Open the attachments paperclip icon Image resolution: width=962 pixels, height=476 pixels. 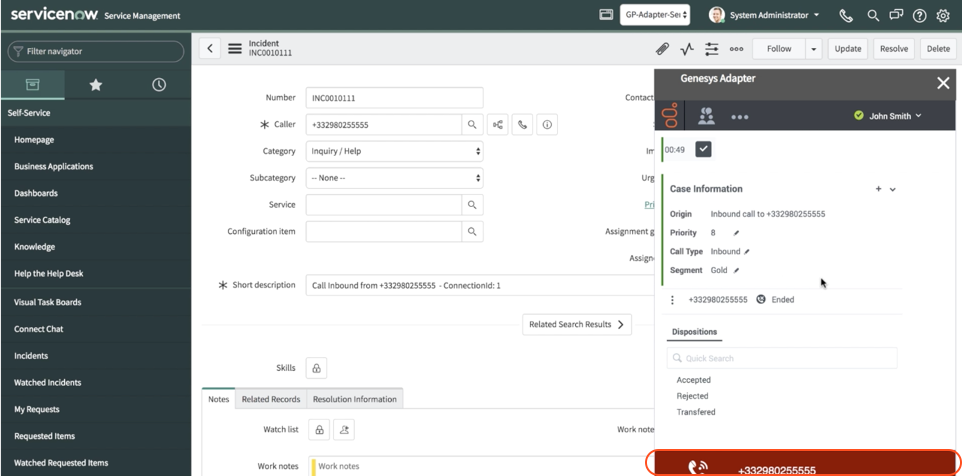coord(662,48)
